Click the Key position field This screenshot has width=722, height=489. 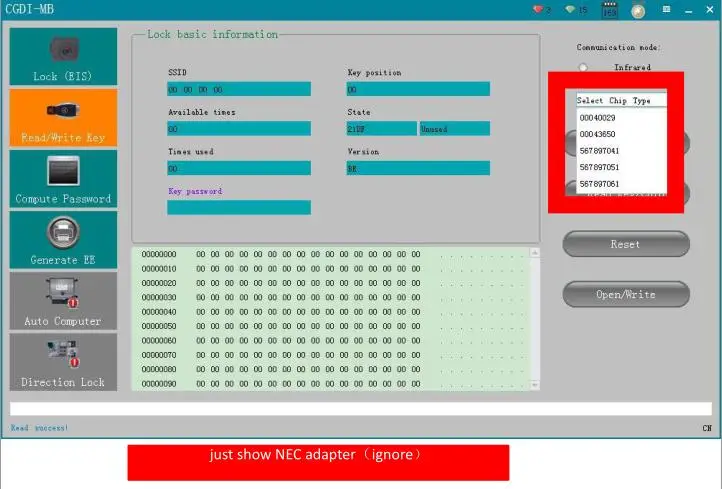pos(418,89)
